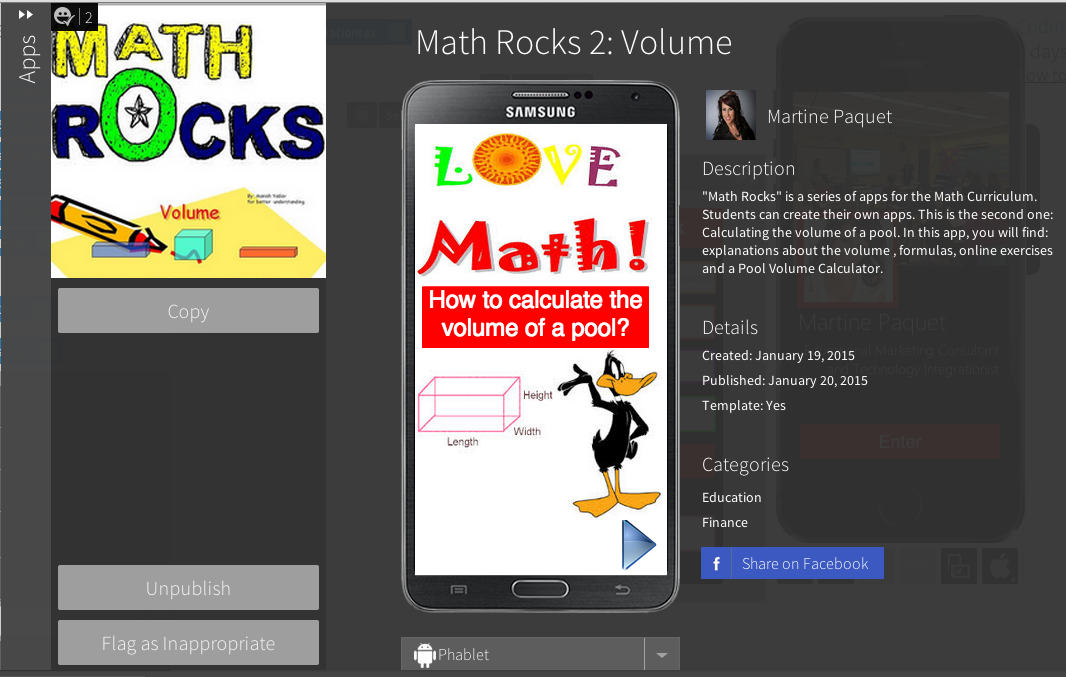This screenshot has width=1066, height=677.
Task: Click the Daffy Duck image in preview
Action: [x=609, y=434]
